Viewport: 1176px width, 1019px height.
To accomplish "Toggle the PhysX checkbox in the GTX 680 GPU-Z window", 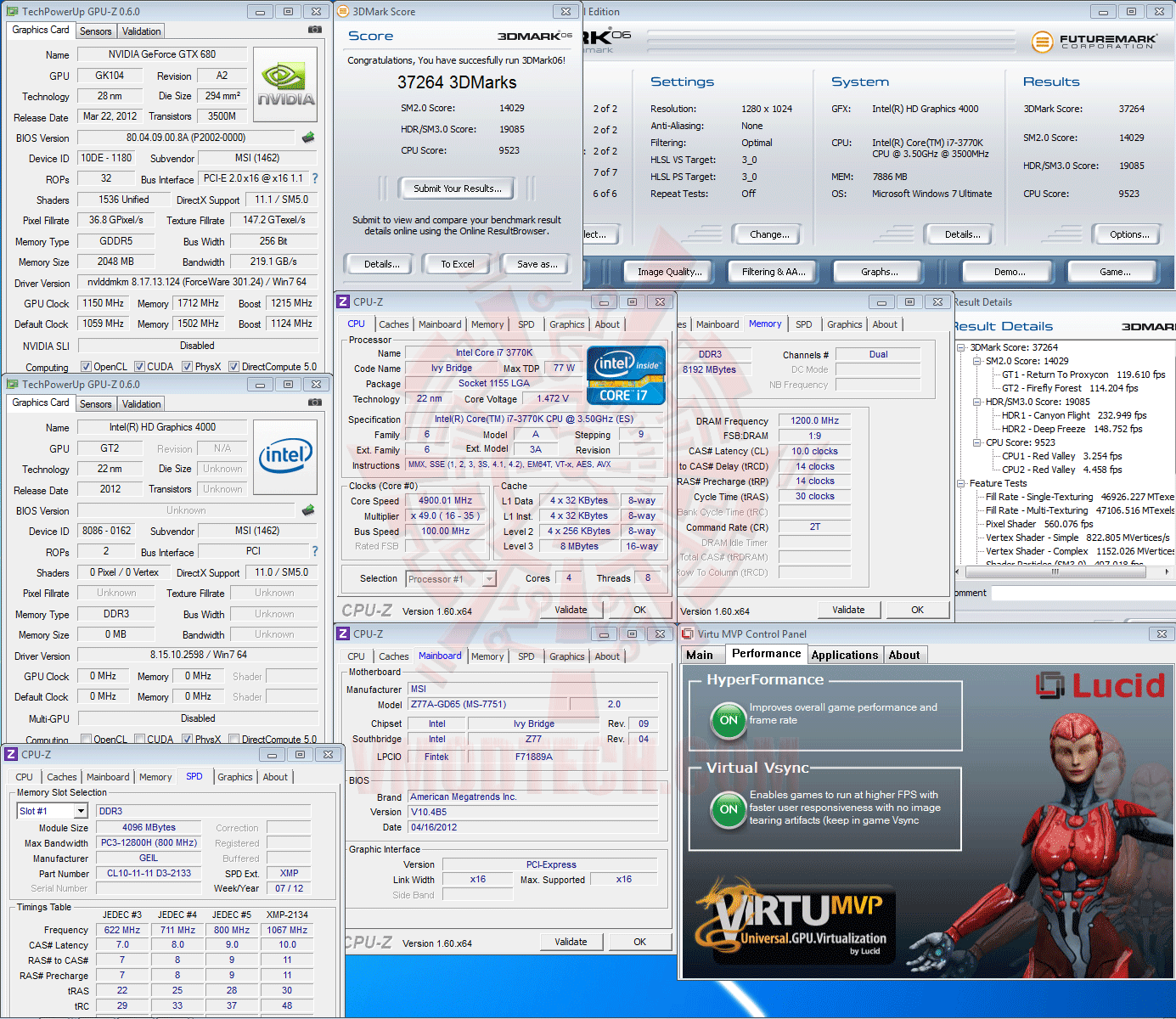I will 188,367.
